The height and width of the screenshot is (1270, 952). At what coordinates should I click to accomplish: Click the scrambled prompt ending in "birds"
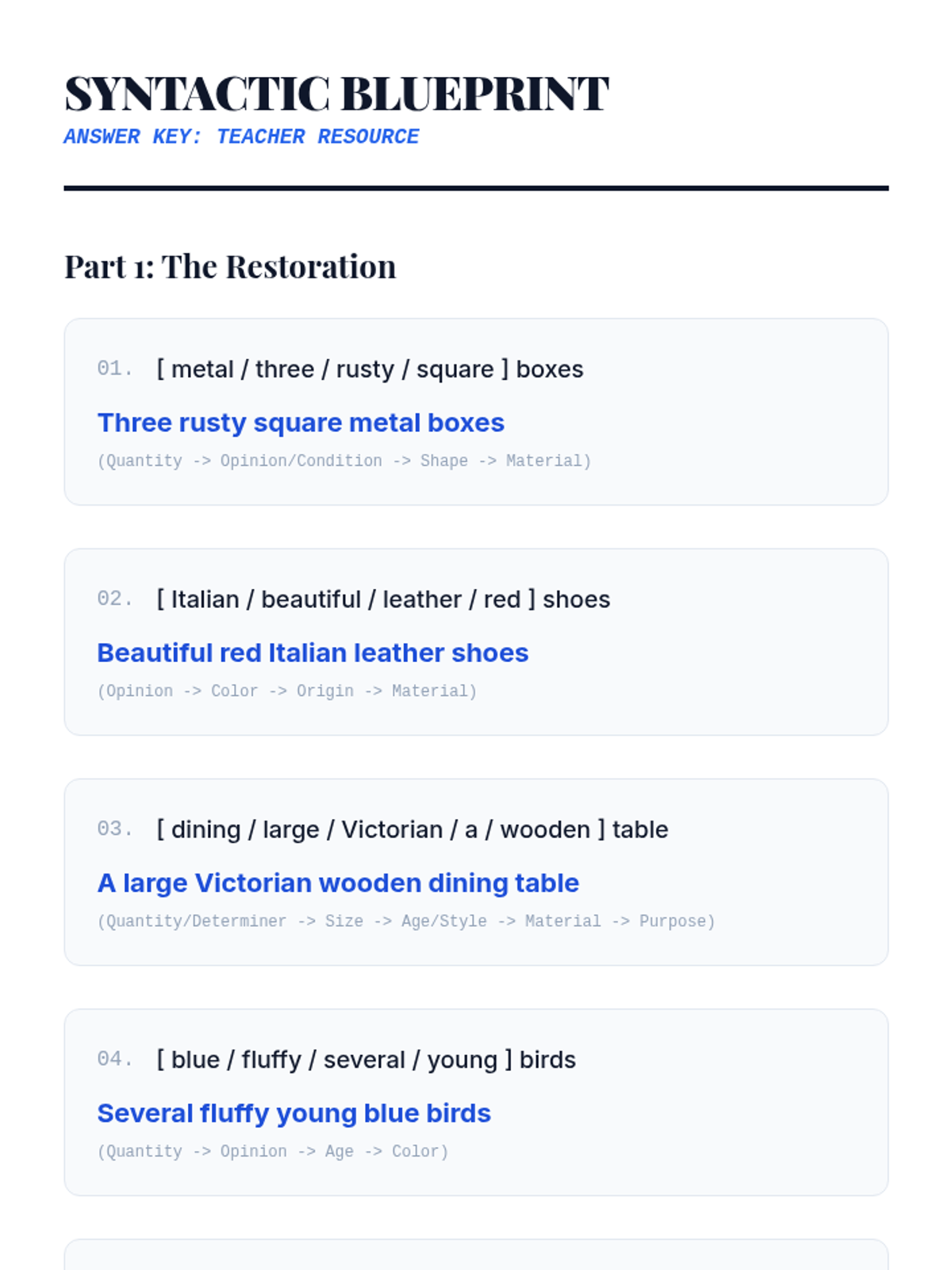pos(366,1060)
